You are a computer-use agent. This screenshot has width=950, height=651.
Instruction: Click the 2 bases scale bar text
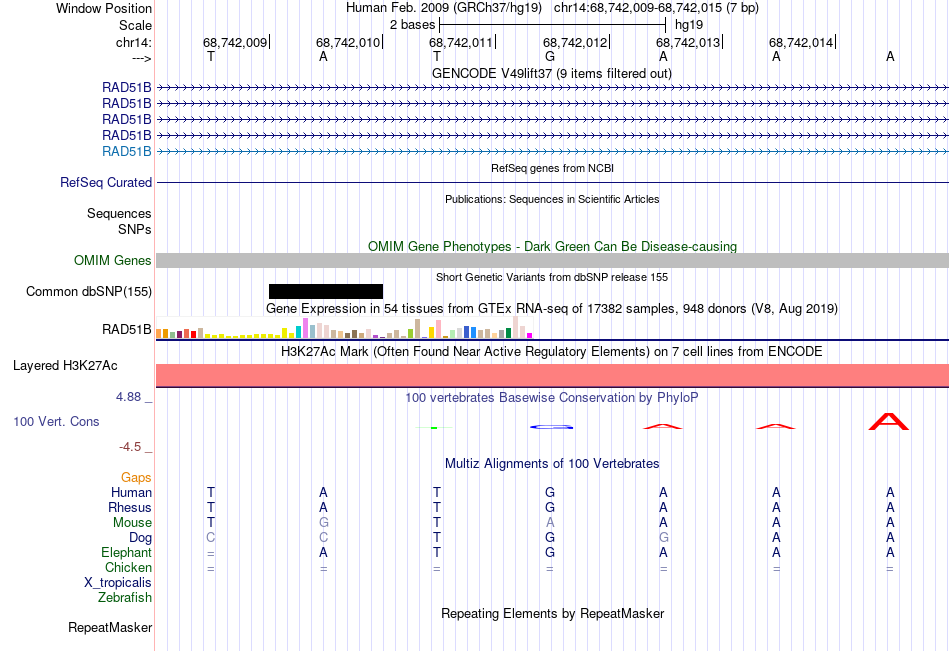click(x=412, y=25)
